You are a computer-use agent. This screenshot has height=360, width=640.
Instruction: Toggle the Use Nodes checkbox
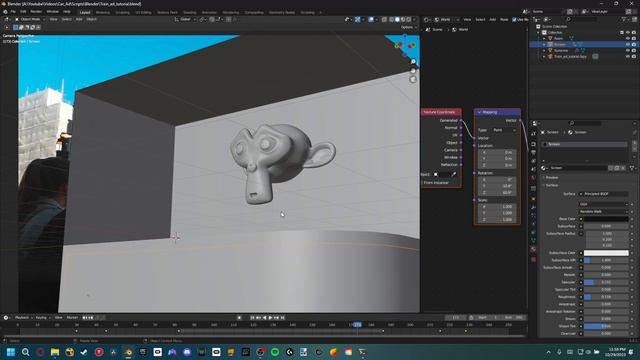(514, 19)
